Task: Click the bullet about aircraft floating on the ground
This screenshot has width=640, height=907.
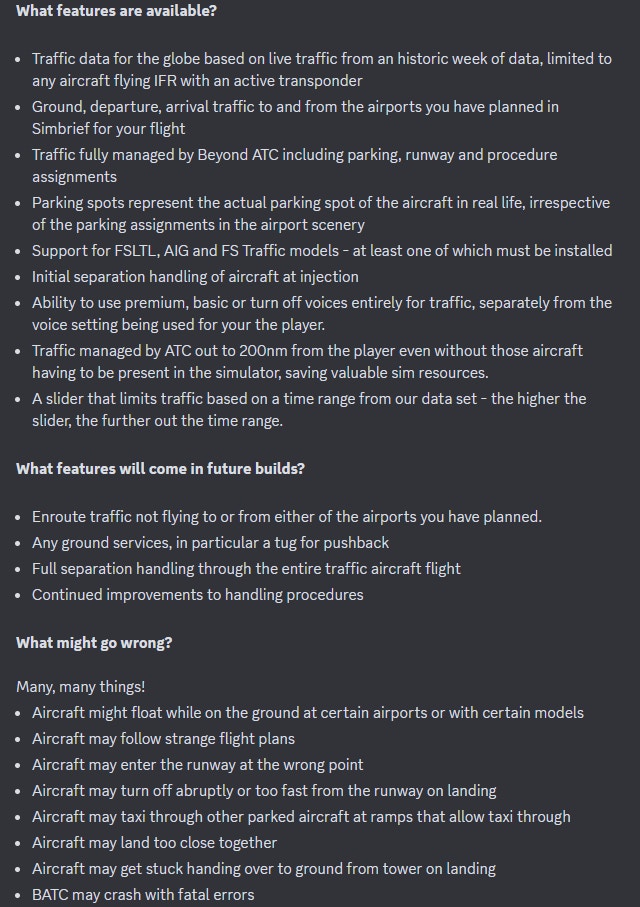Action: [307, 713]
